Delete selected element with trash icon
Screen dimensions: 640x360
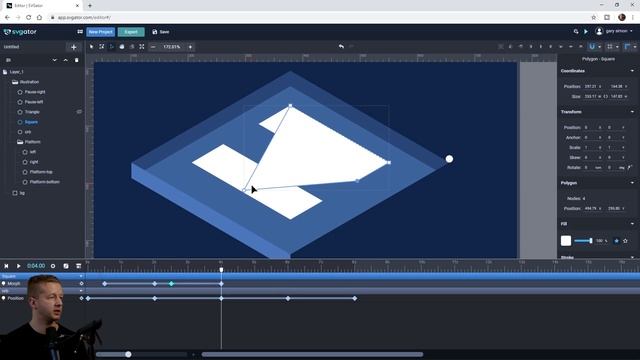pos(76,60)
